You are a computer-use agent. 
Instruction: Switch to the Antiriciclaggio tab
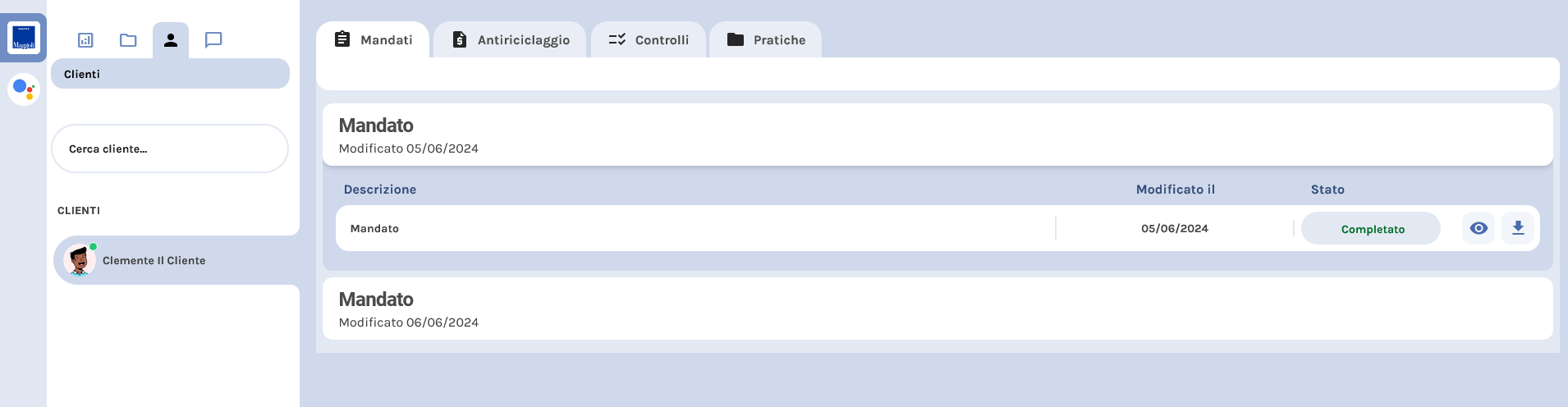pyautogui.click(x=511, y=40)
